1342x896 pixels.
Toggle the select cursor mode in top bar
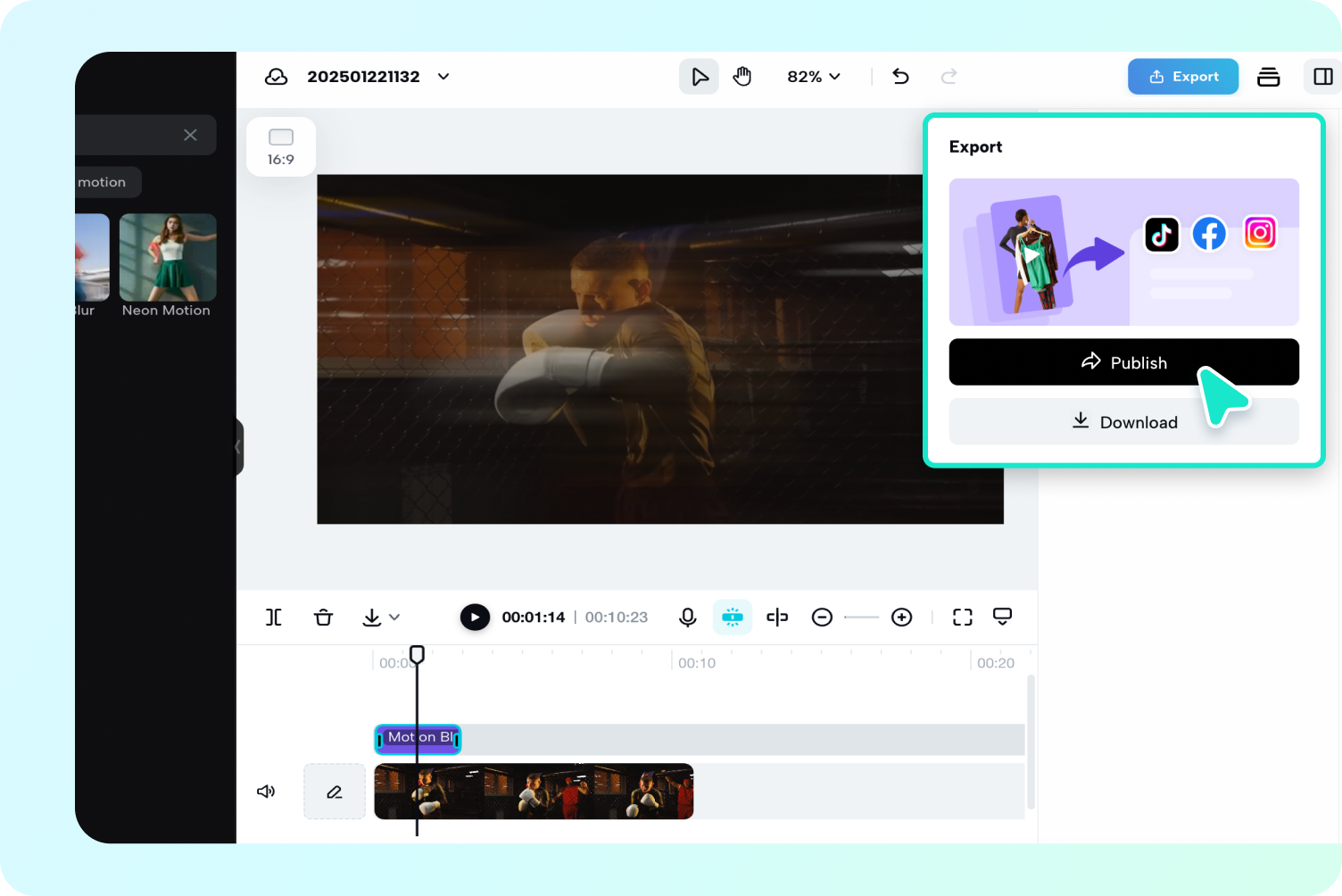pyautogui.click(x=699, y=77)
